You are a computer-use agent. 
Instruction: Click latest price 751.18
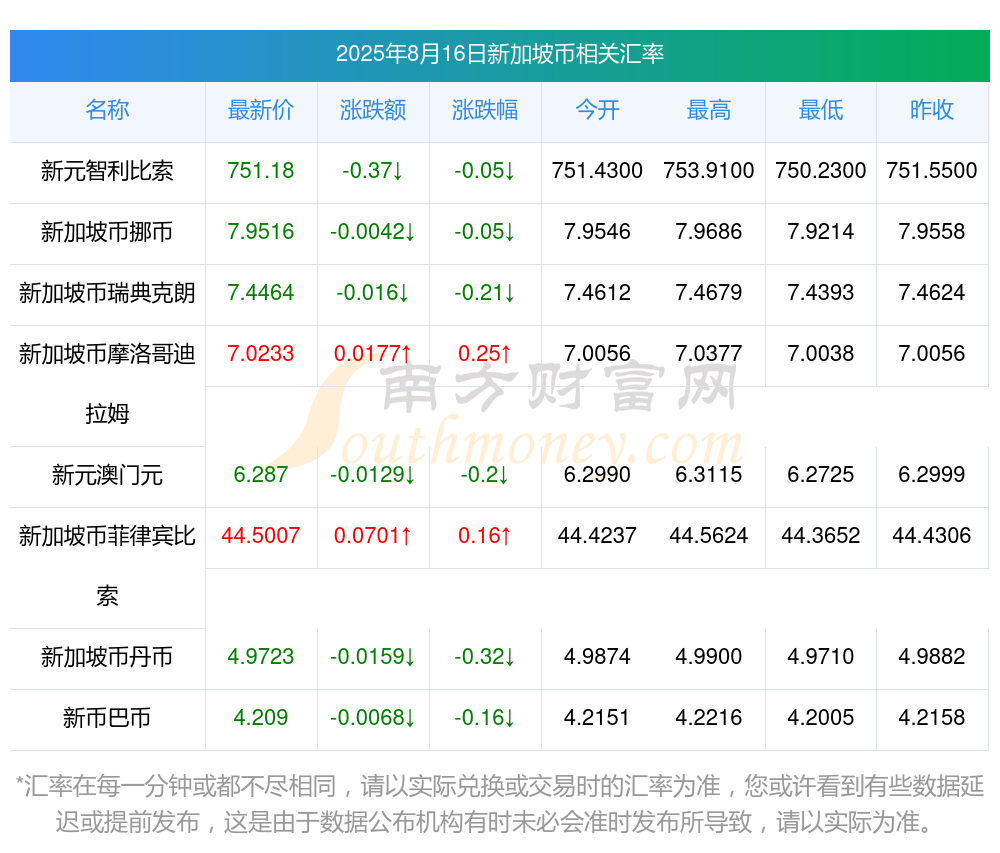pos(261,171)
